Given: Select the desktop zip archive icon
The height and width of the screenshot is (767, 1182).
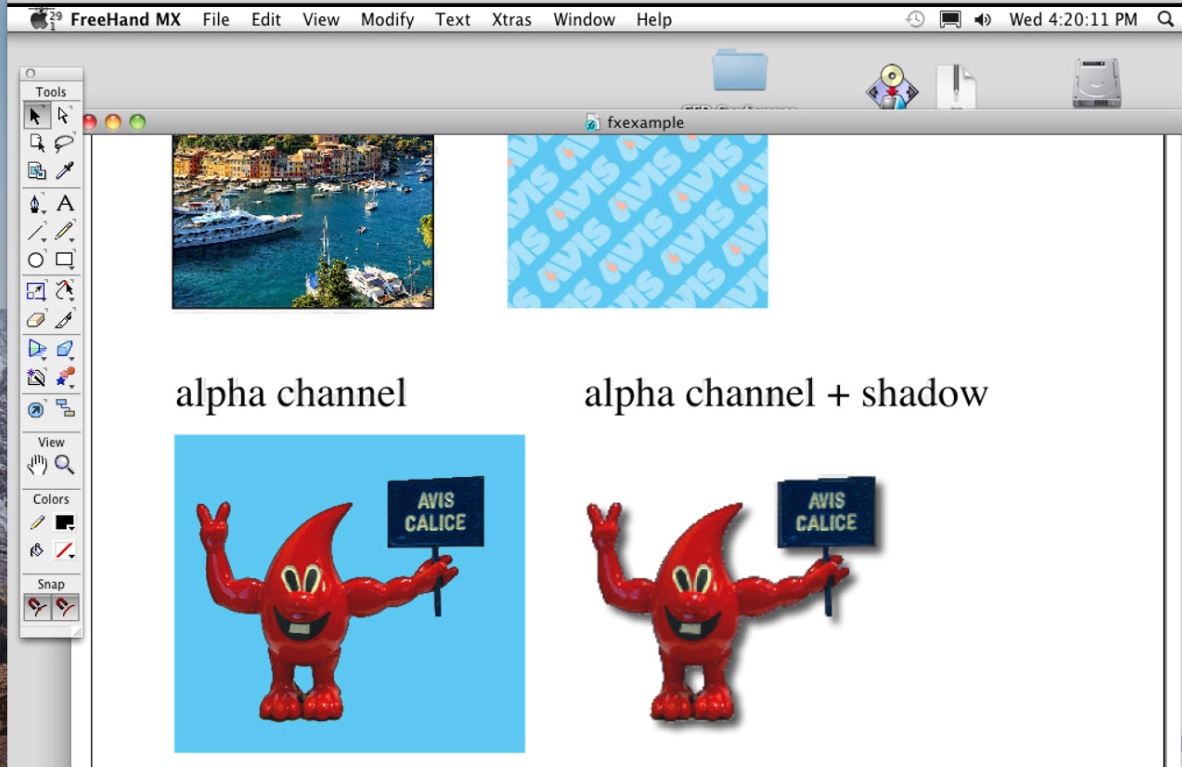Looking at the screenshot, I should [956, 86].
